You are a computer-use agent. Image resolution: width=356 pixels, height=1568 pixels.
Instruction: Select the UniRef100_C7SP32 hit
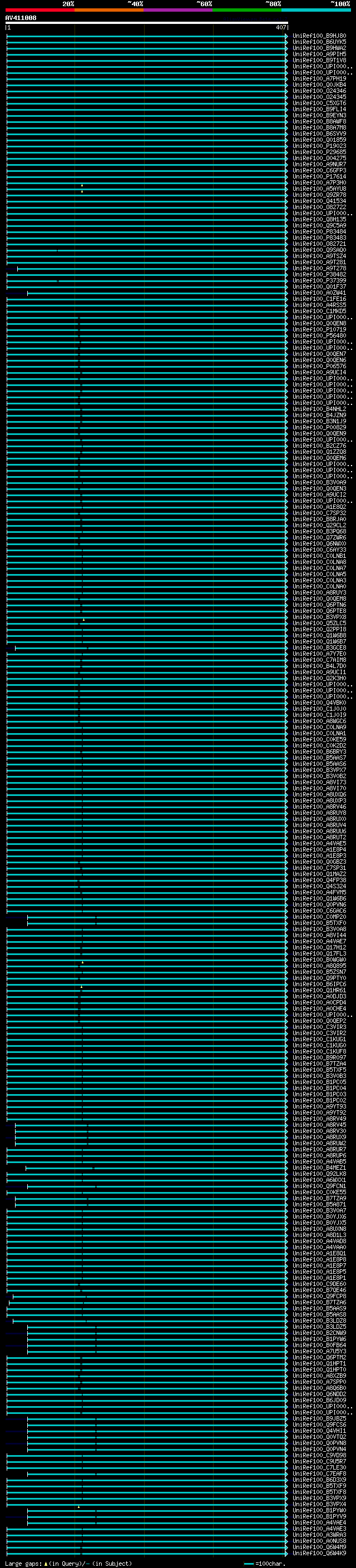319,513
